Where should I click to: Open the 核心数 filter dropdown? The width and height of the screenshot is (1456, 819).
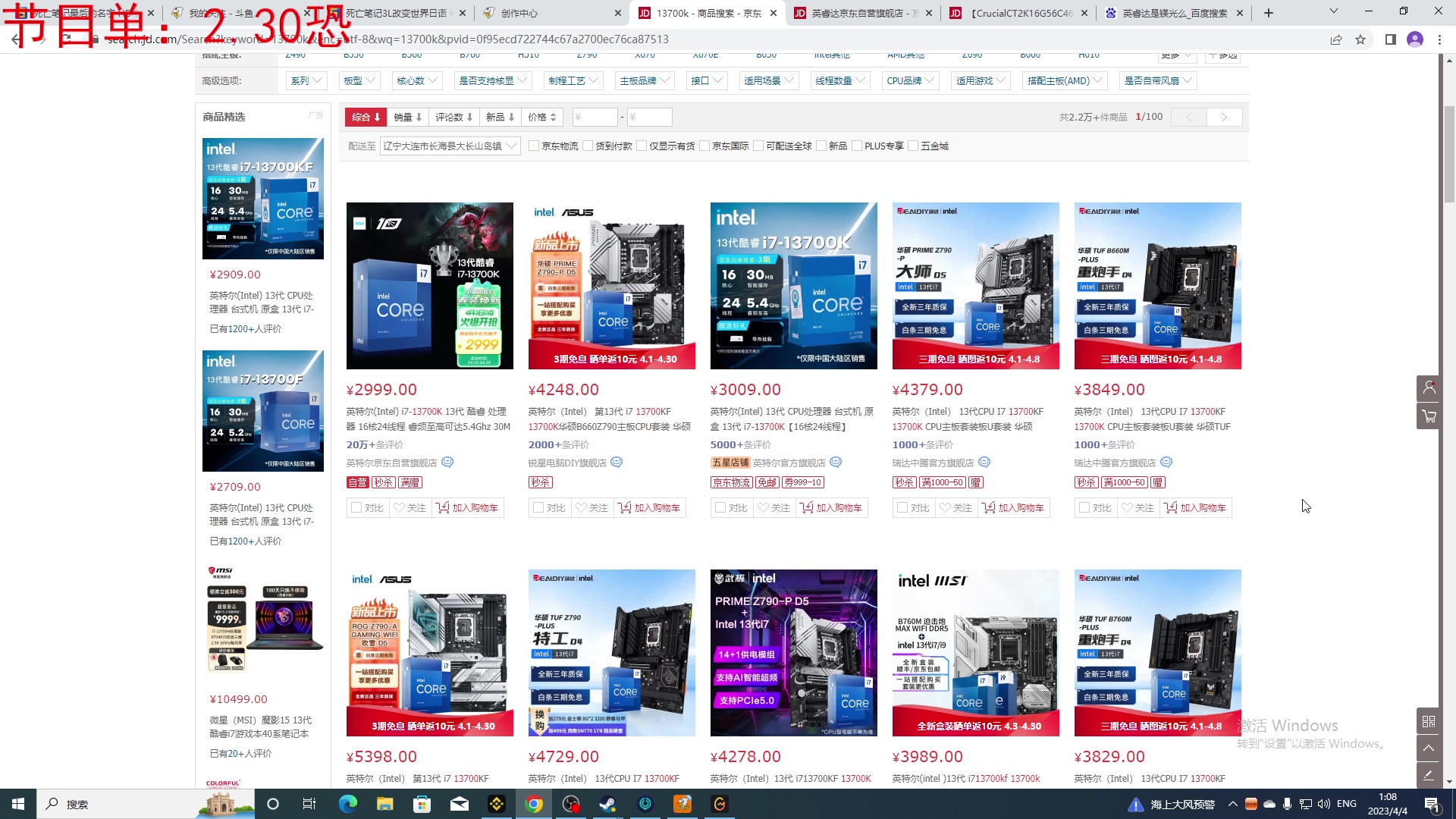point(416,80)
